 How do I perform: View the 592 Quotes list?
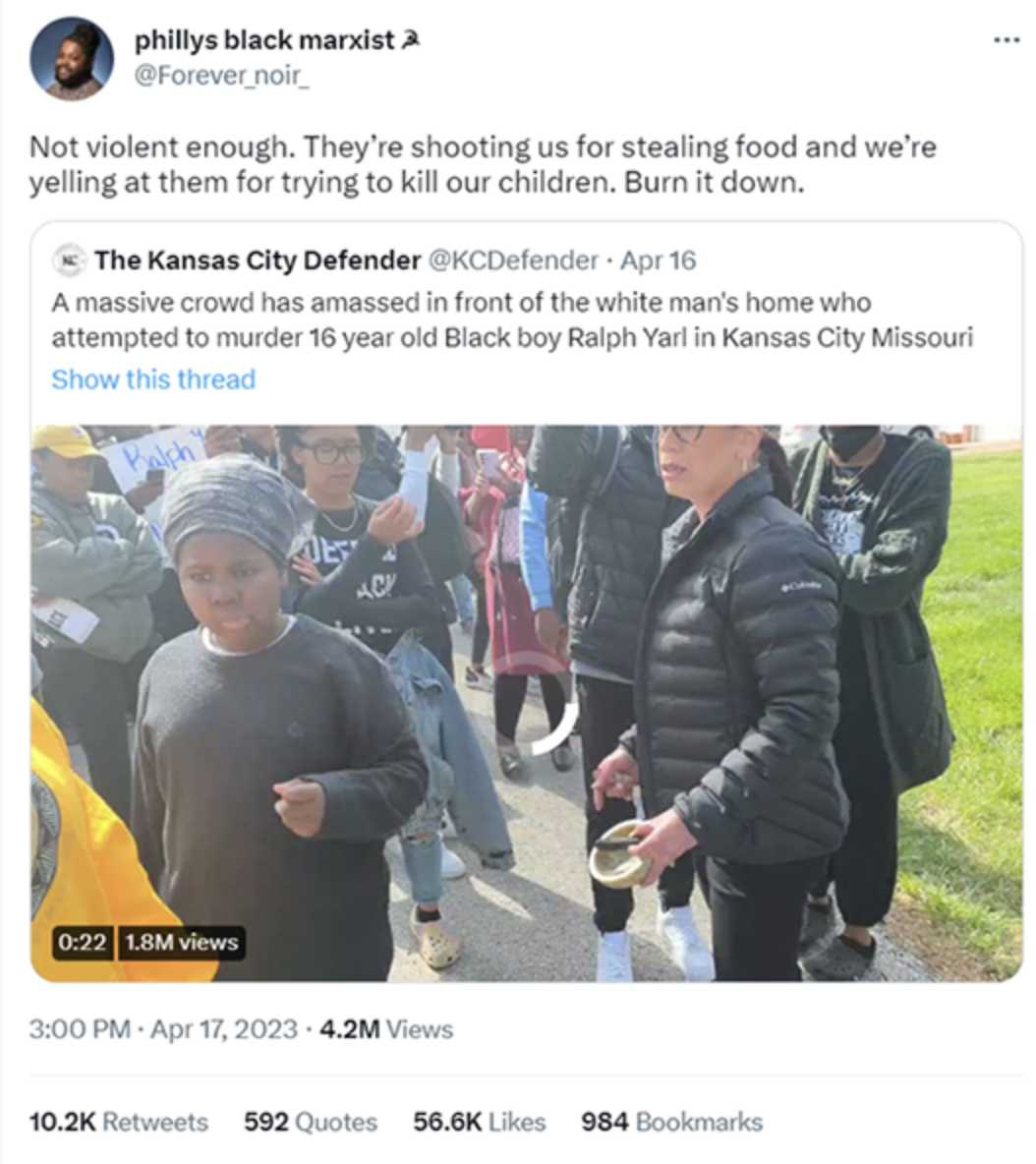point(311,1122)
